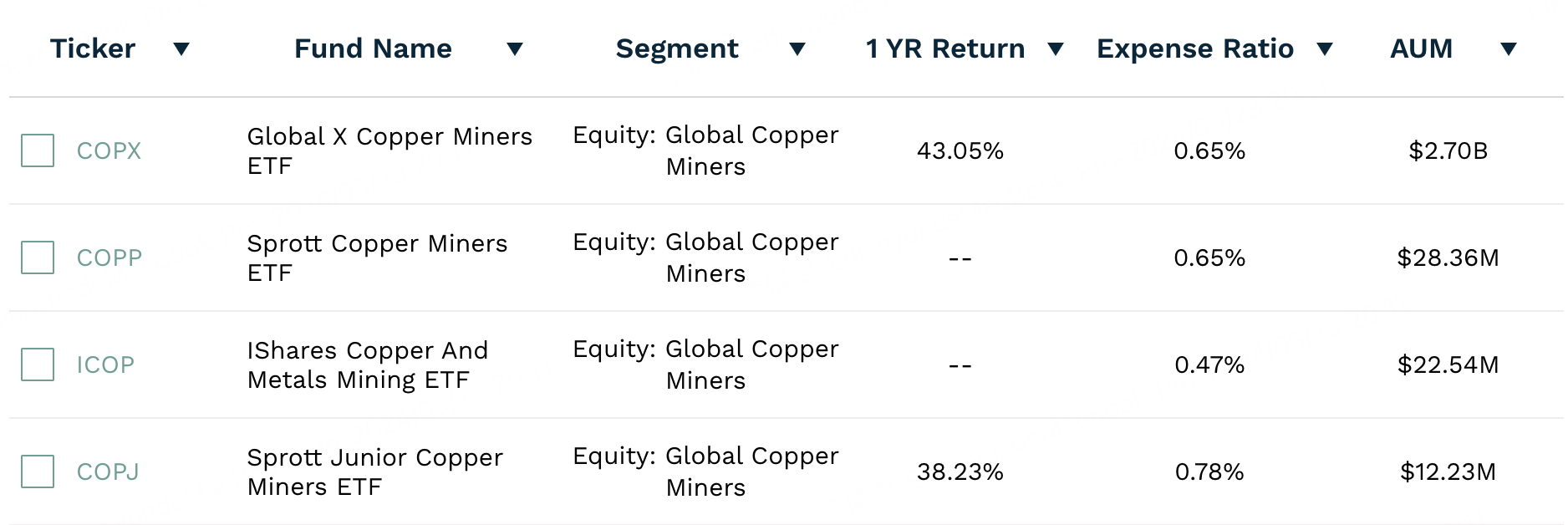Click the Expense Ratio sort arrow

(1324, 49)
